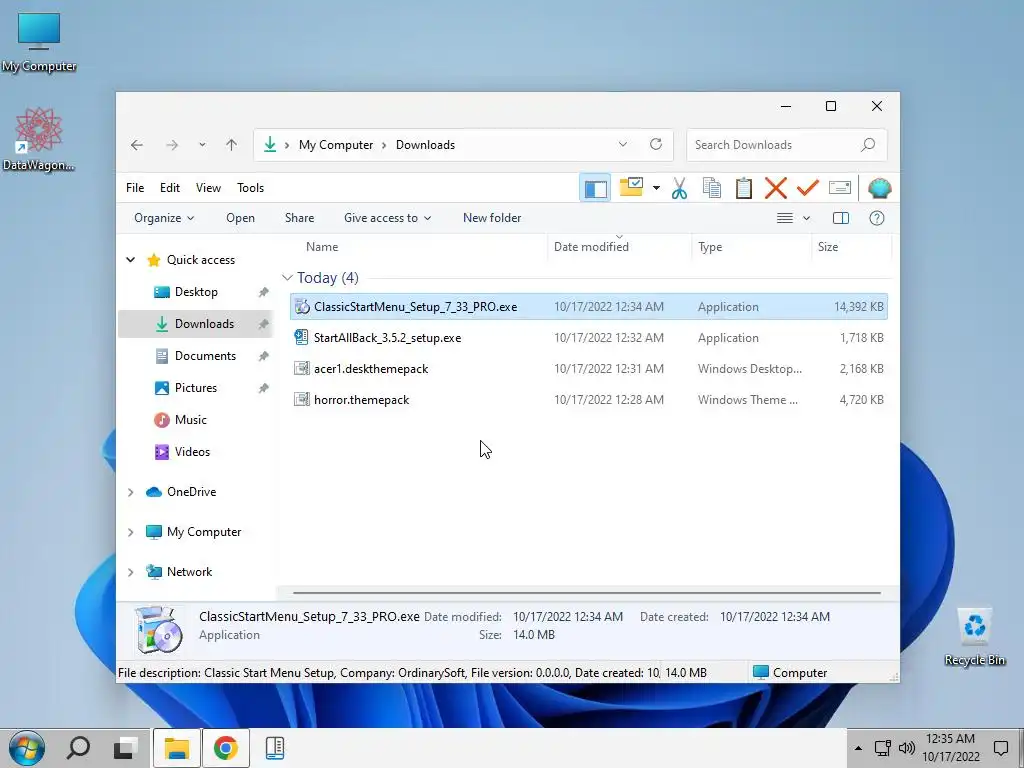
Task: Go up one folder level arrow
Action: pos(231,145)
